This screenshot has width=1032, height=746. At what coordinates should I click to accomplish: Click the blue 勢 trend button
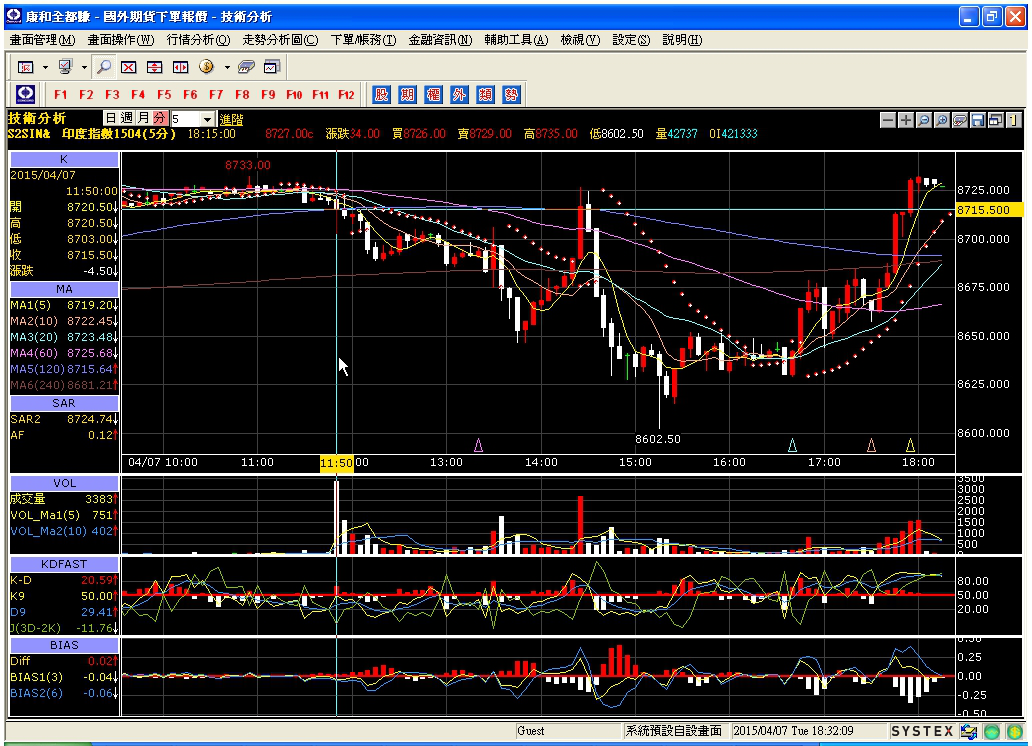click(x=511, y=94)
